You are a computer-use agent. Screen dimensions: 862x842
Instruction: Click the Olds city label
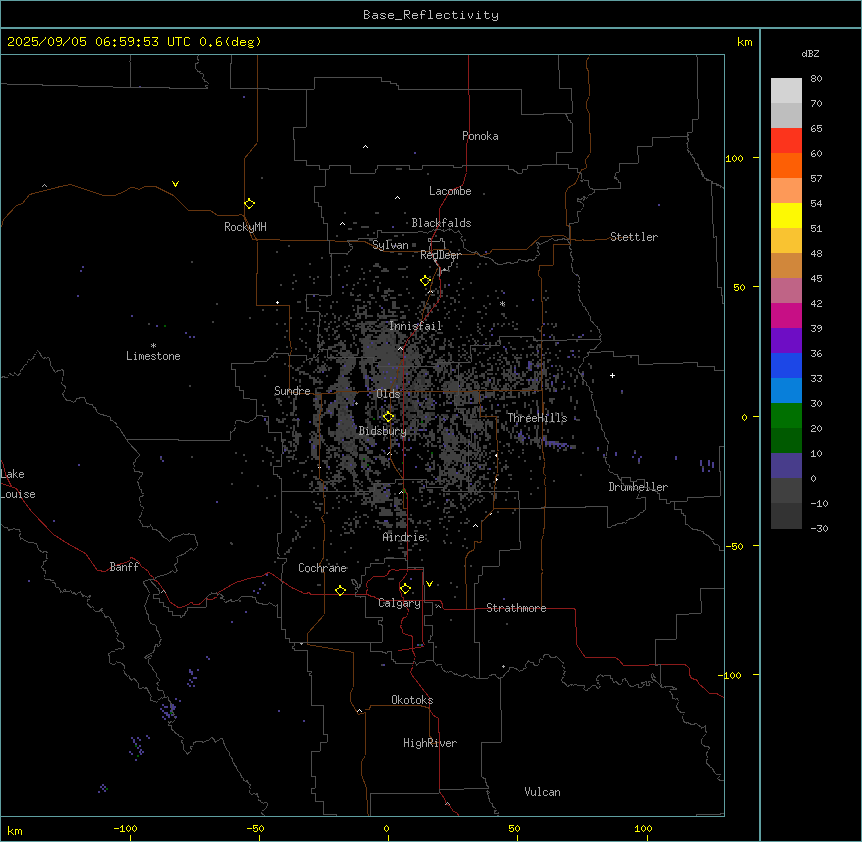coord(388,395)
